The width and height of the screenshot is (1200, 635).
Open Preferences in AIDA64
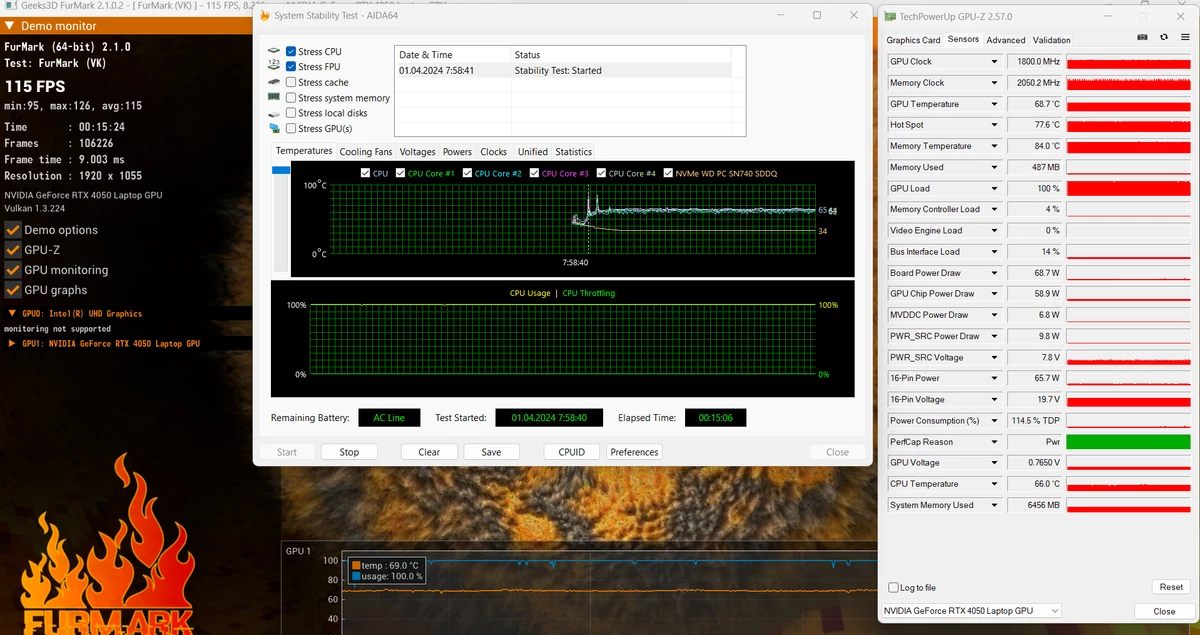[635, 452]
